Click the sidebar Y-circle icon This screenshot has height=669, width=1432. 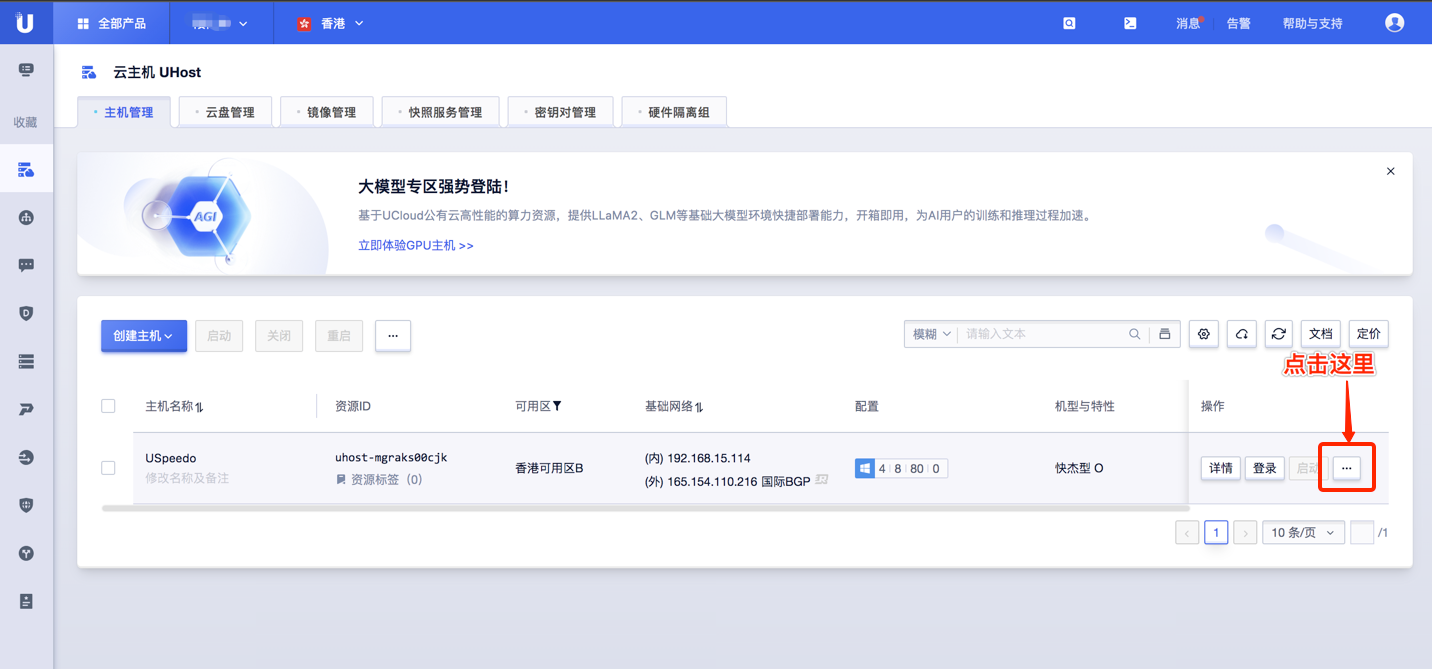tap(26, 553)
